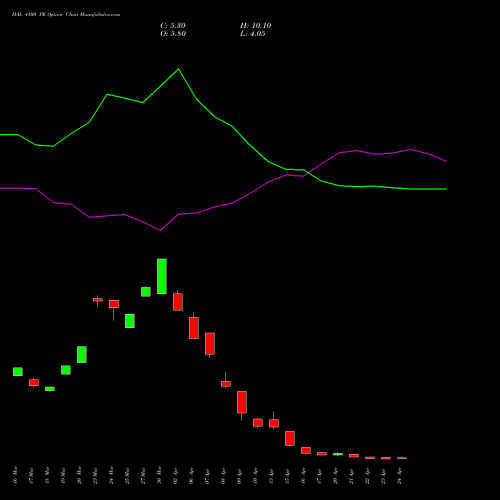
Task: Select the red candle on 09 Apr
Action: point(242,402)
